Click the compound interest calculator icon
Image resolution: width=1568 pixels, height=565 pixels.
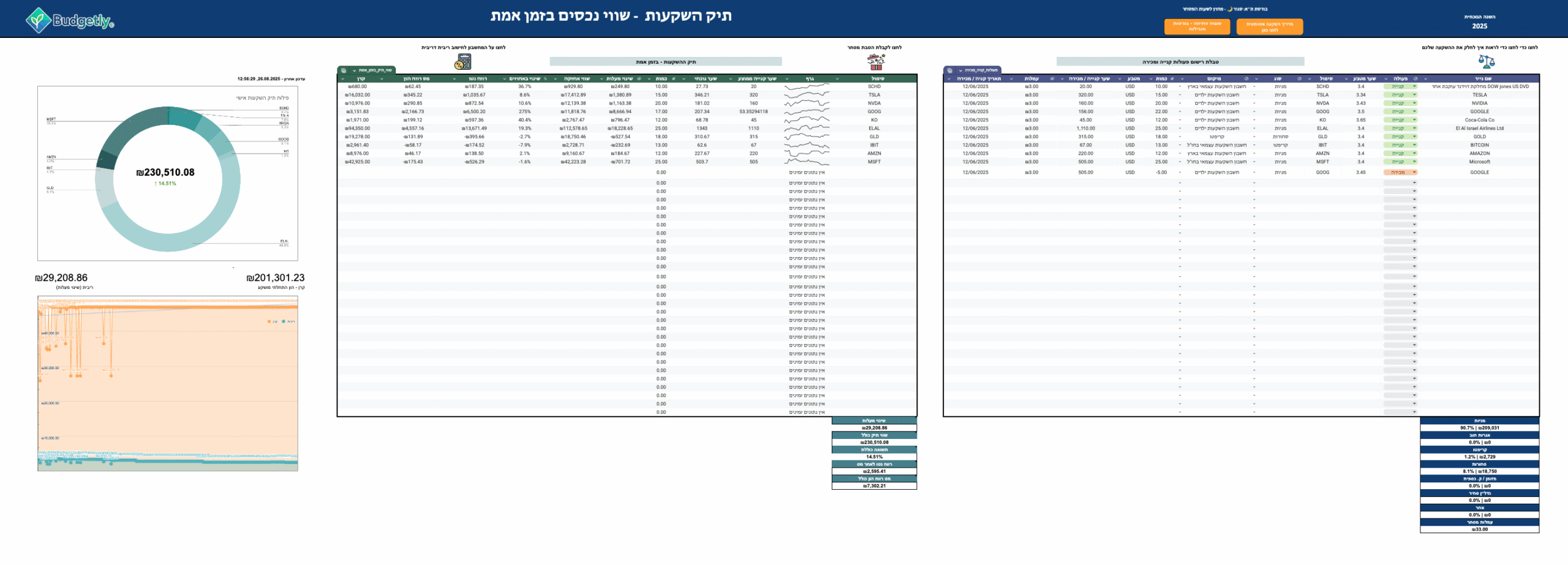click(x=463, y=62)
